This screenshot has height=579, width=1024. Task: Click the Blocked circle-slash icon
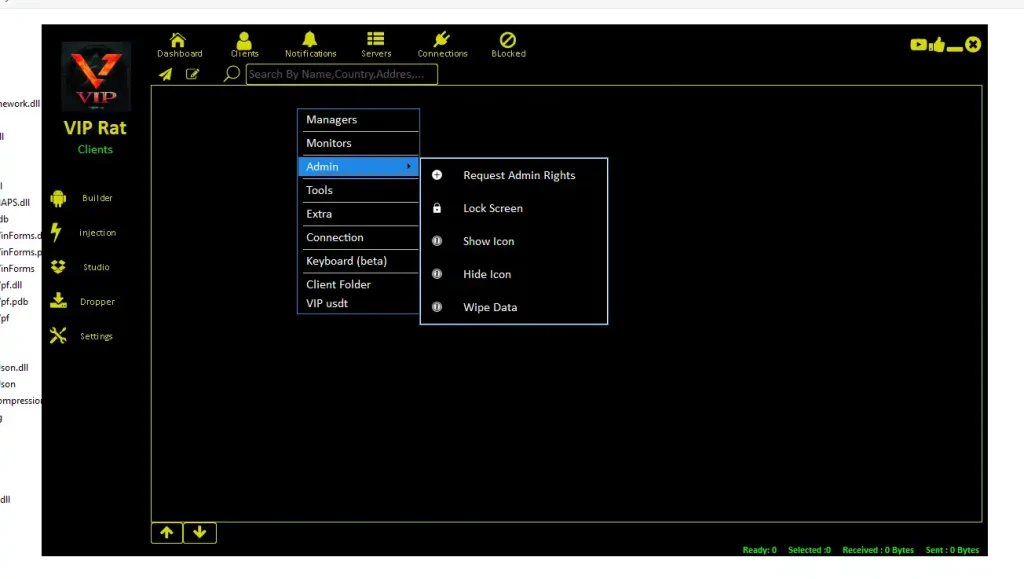(x=508, y=40)
